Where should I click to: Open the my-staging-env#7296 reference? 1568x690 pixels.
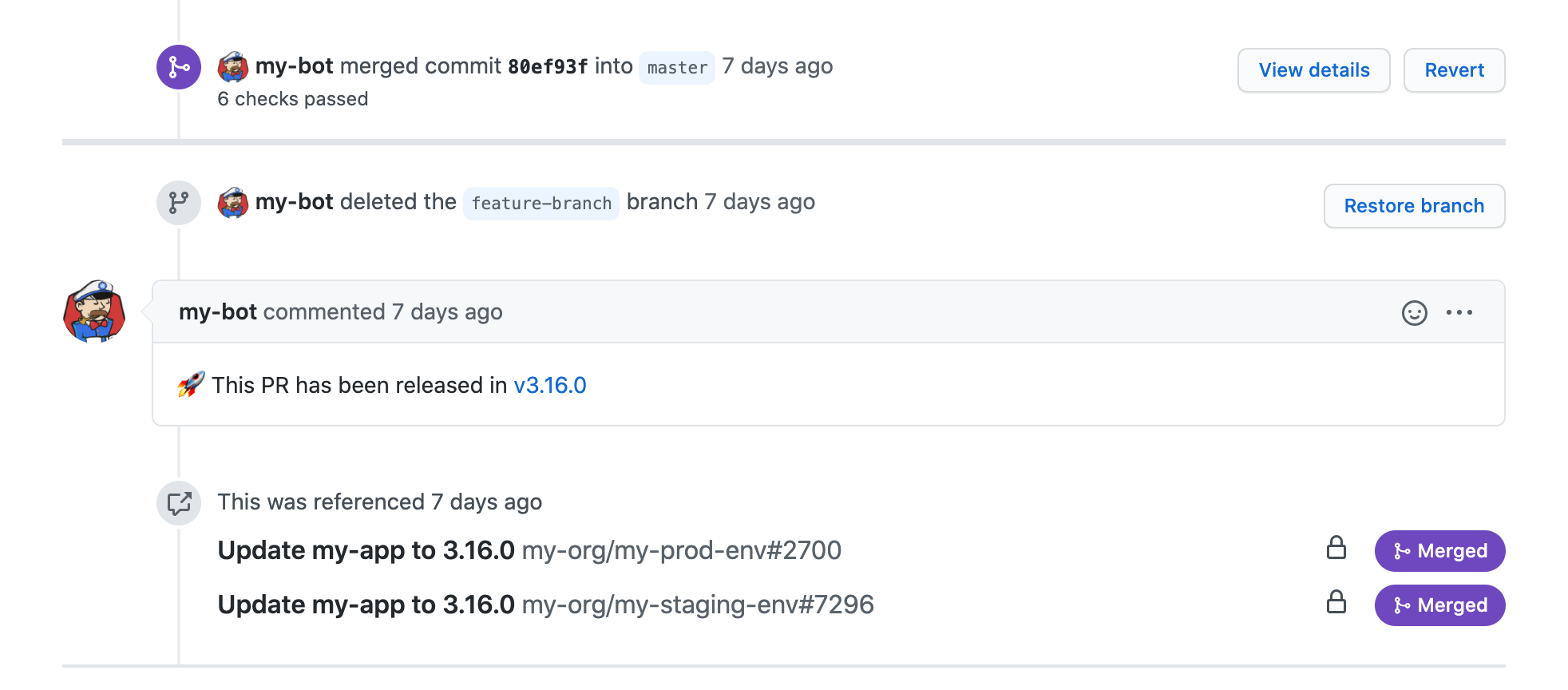tap(545, 605)
